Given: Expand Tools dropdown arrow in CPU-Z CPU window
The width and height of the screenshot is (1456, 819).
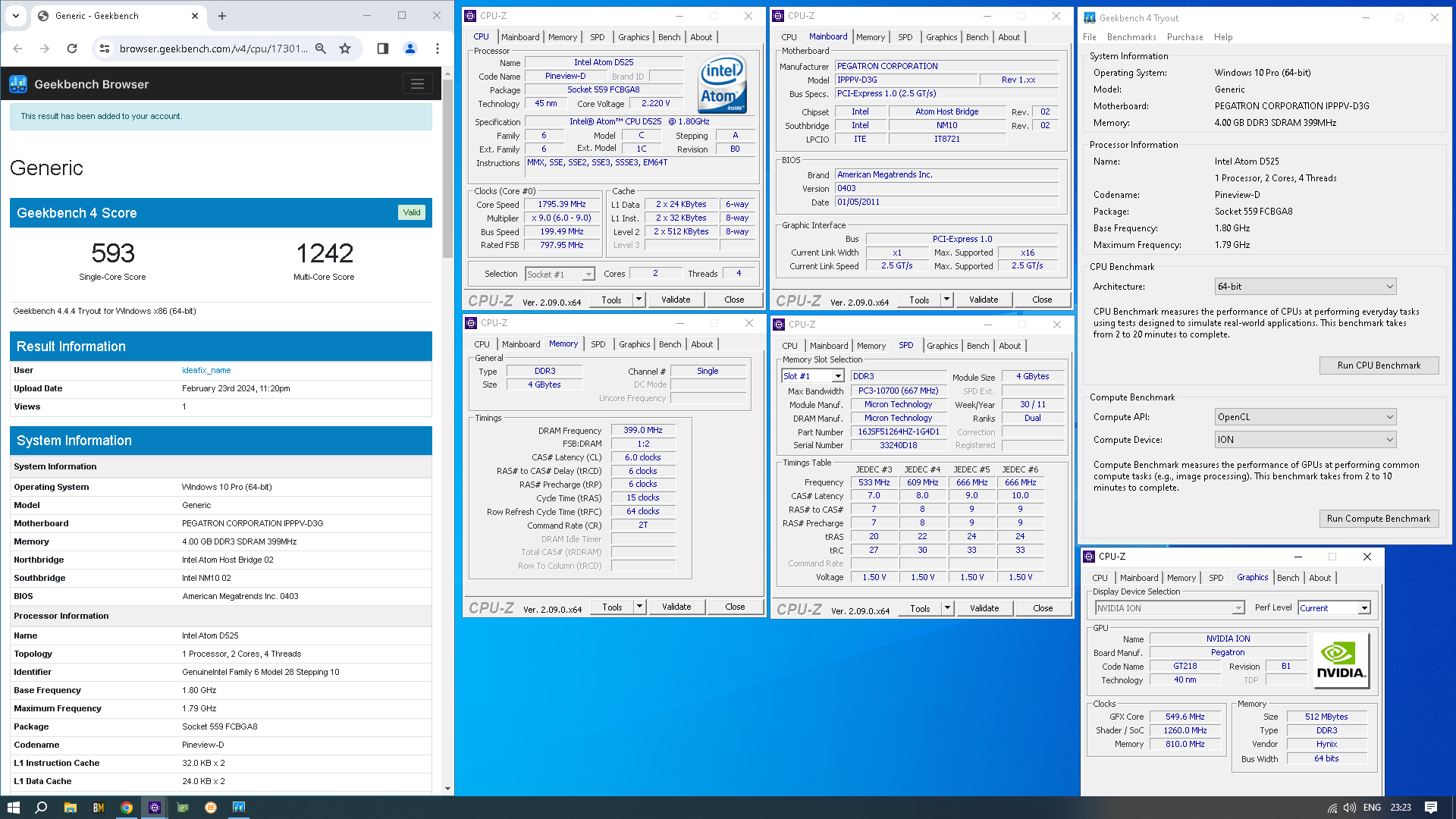Looking at the screenshot, I should point(639,300).
